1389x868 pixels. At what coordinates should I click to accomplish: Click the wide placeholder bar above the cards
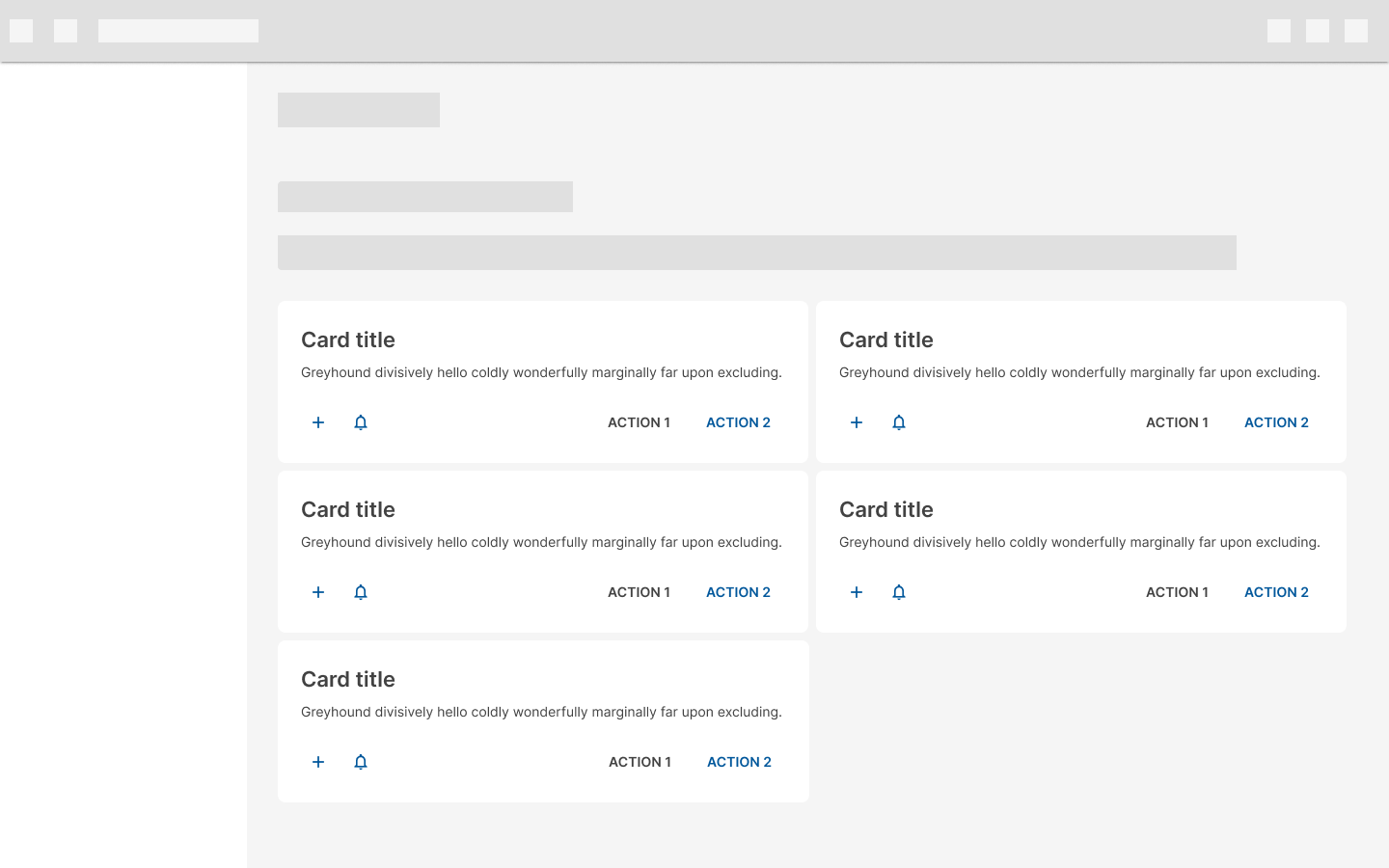756,253
